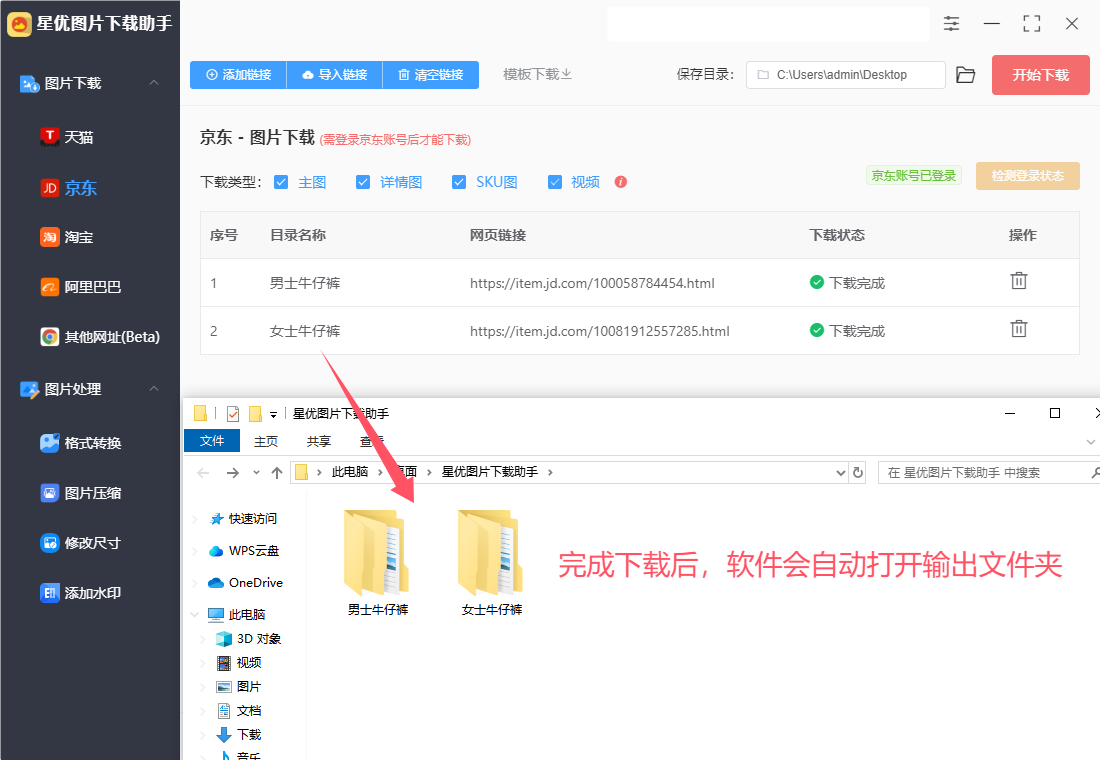Image resolution: width=1100 pixels, height=760 pixels.
Task: Open the 男士牛仔裤 folder in Explorer
Action: point(377,564)
